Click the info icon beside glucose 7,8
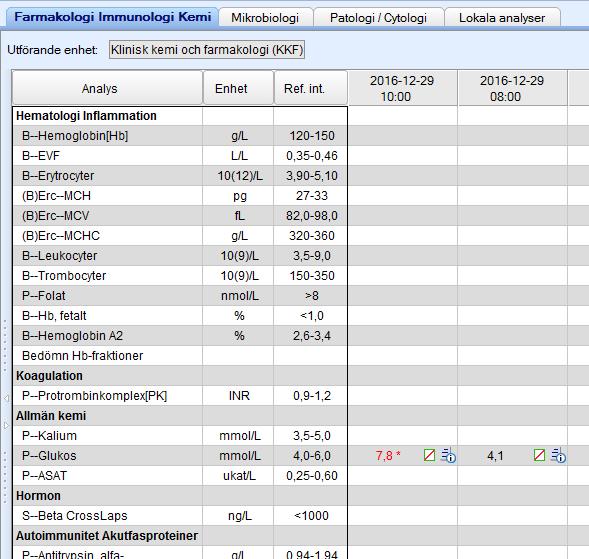 coord(449,456)
